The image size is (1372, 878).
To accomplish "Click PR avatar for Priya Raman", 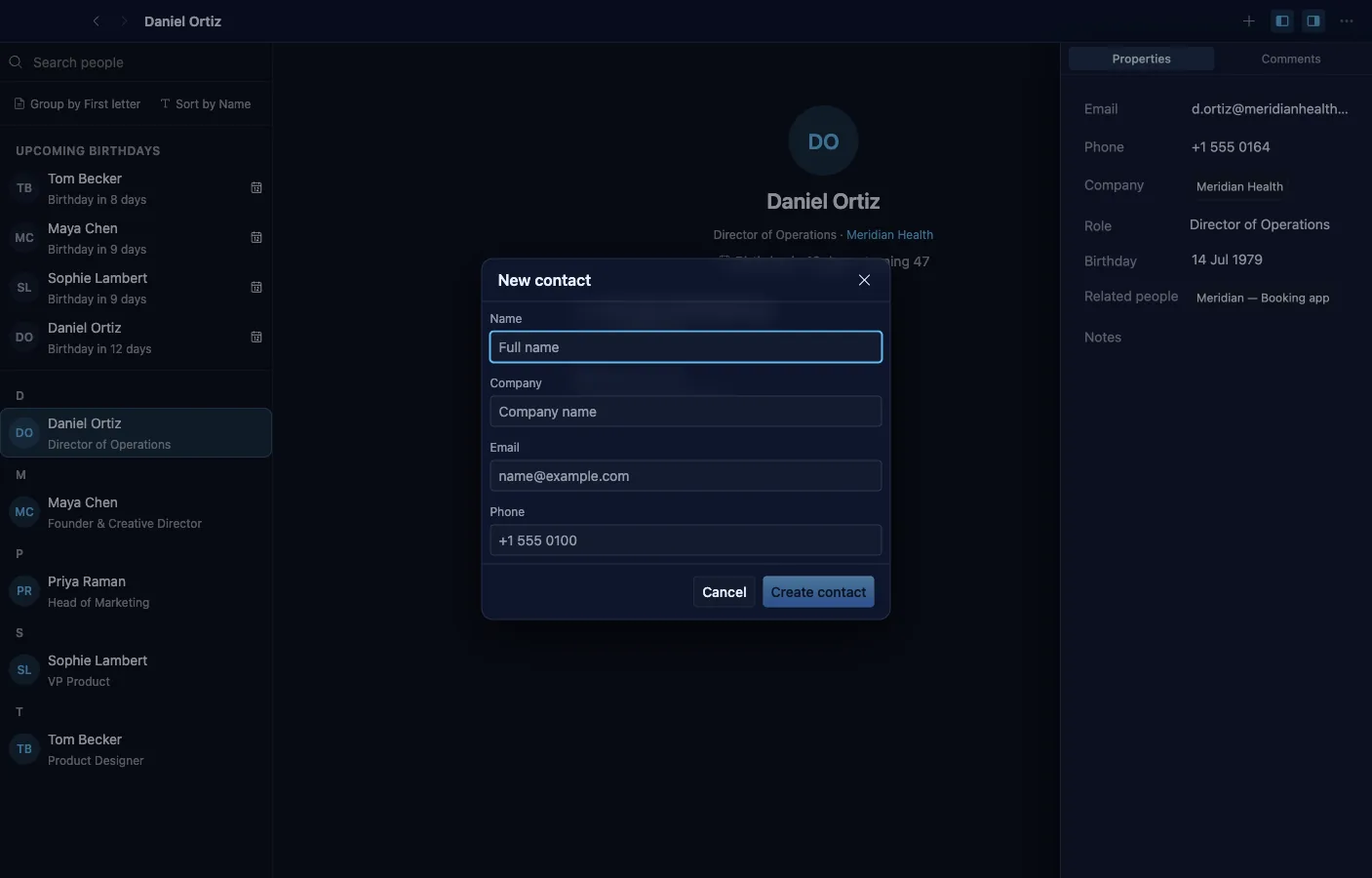I will tap(24, 591).
